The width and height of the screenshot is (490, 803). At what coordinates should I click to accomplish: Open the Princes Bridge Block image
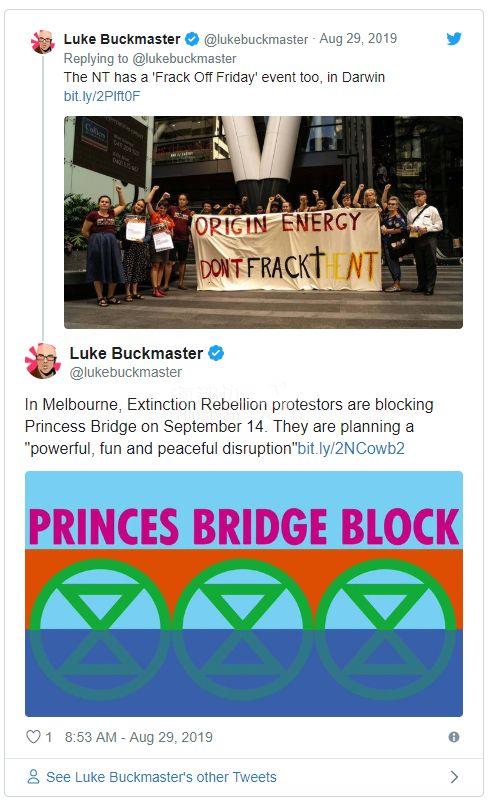244,594
